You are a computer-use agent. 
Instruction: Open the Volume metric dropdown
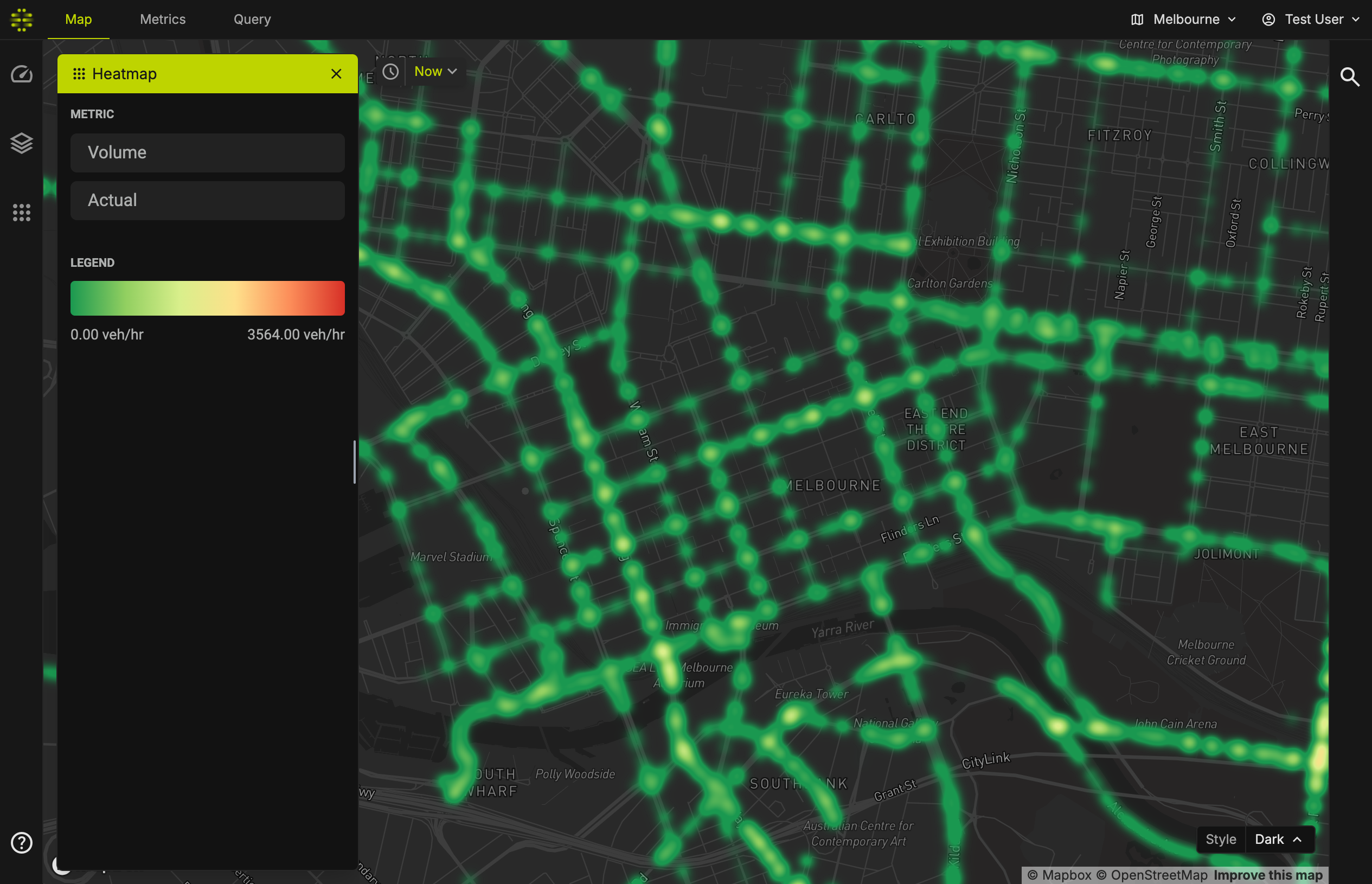(x=207, y=153)
